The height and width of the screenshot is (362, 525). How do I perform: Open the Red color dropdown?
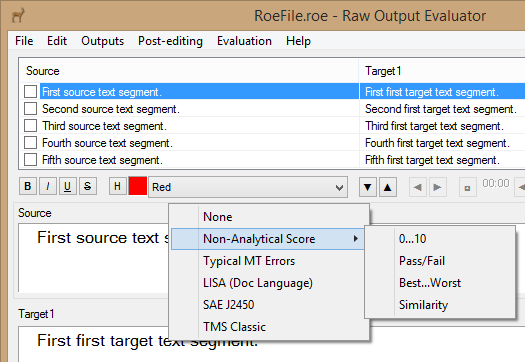click(248, 187)
